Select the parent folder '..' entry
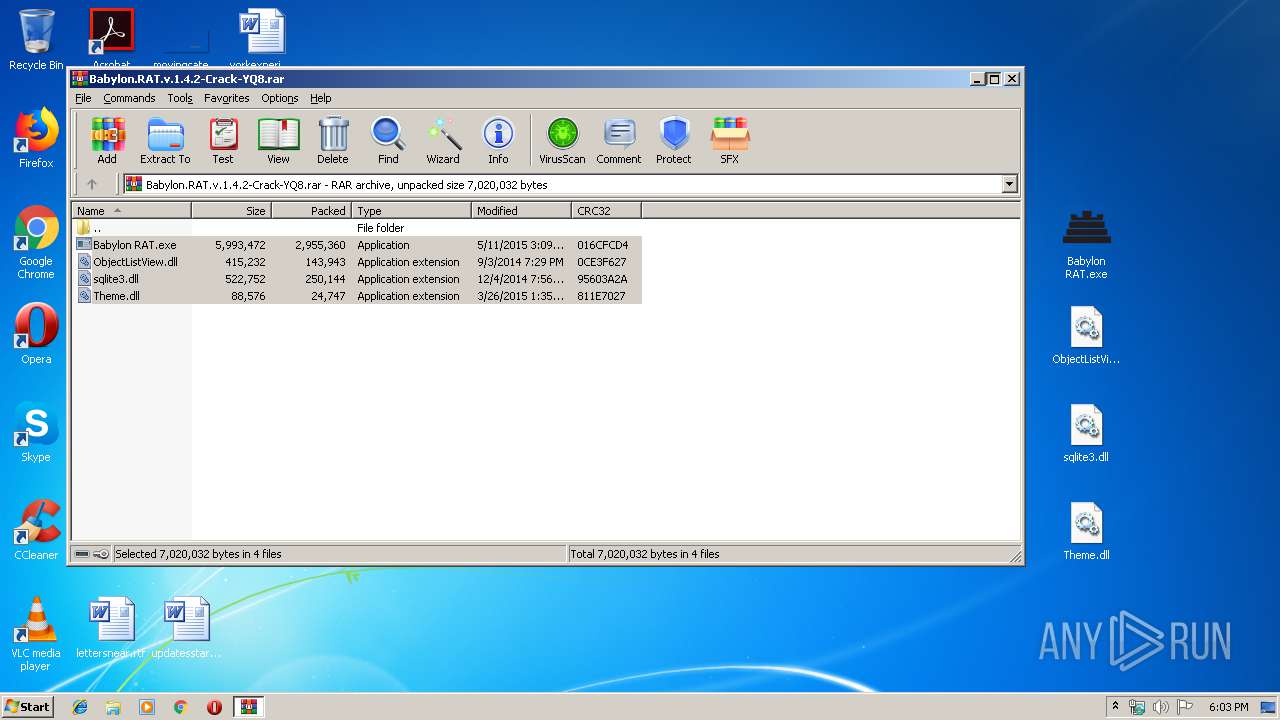 coord(357,228)
